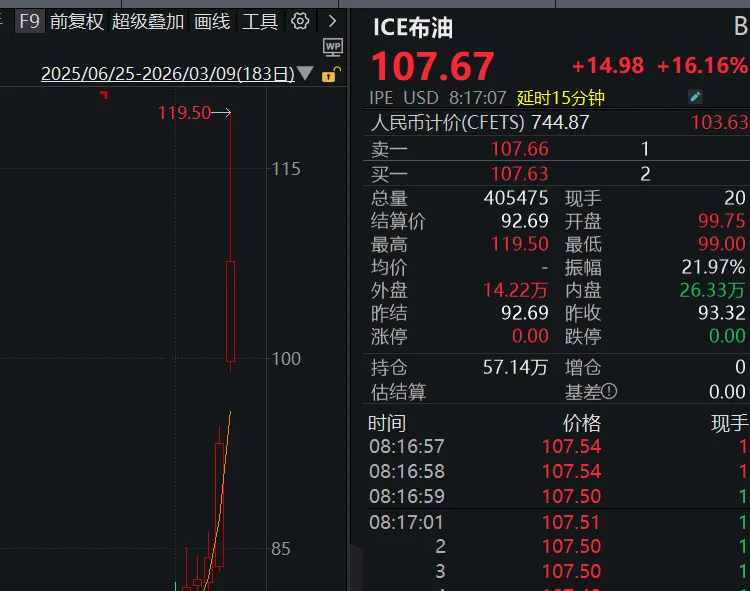
Task: Click the 时间 column header in tick list
Action: 387,423
